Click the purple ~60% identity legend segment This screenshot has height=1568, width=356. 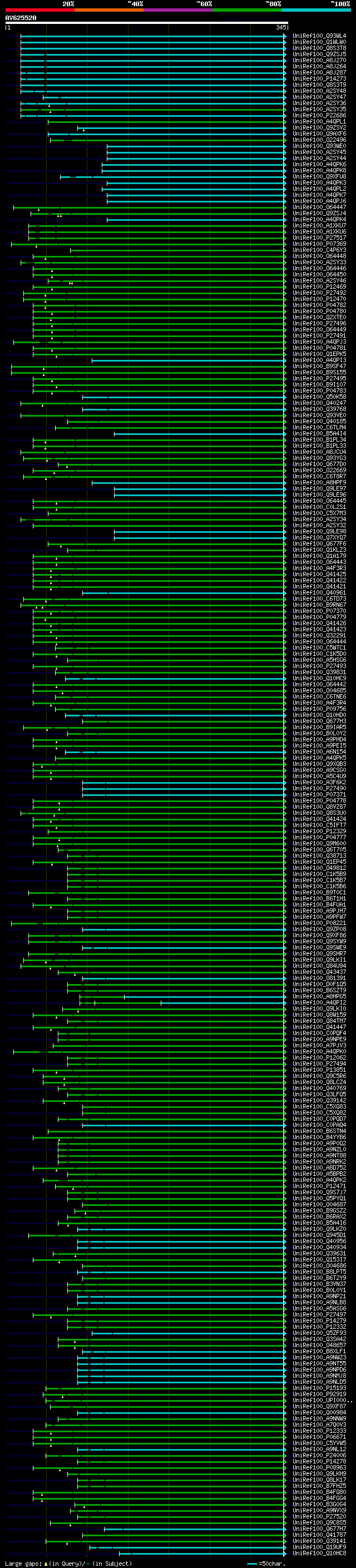coord(179,10)
